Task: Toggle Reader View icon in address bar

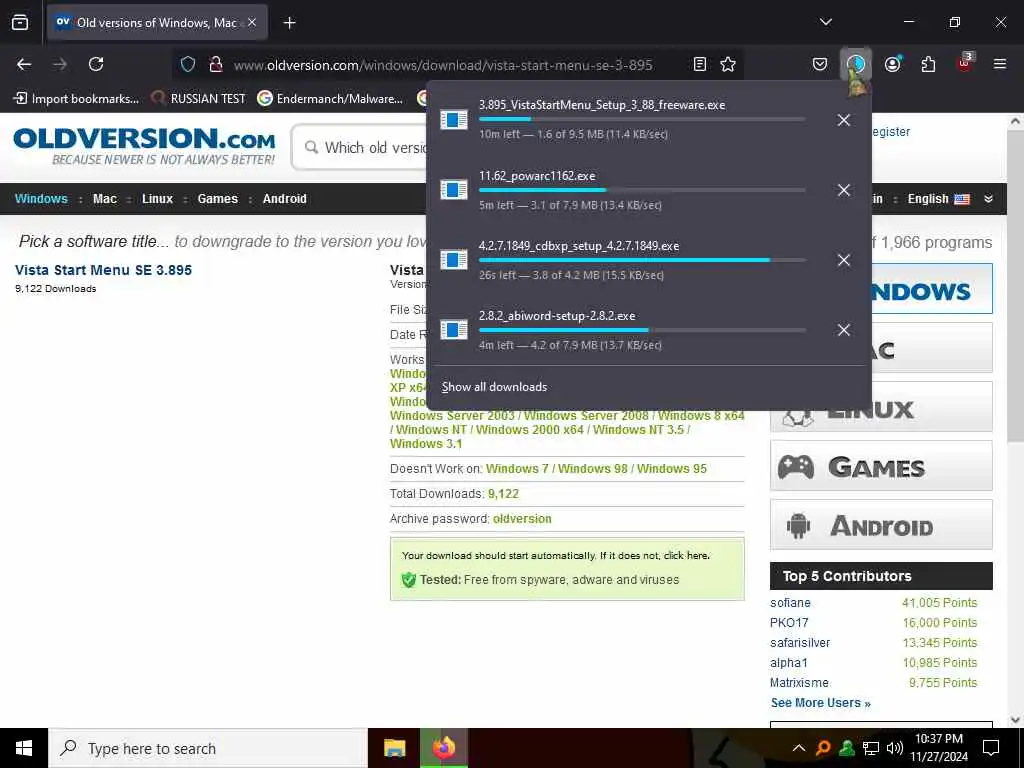Action: click(x=699, y=64)
